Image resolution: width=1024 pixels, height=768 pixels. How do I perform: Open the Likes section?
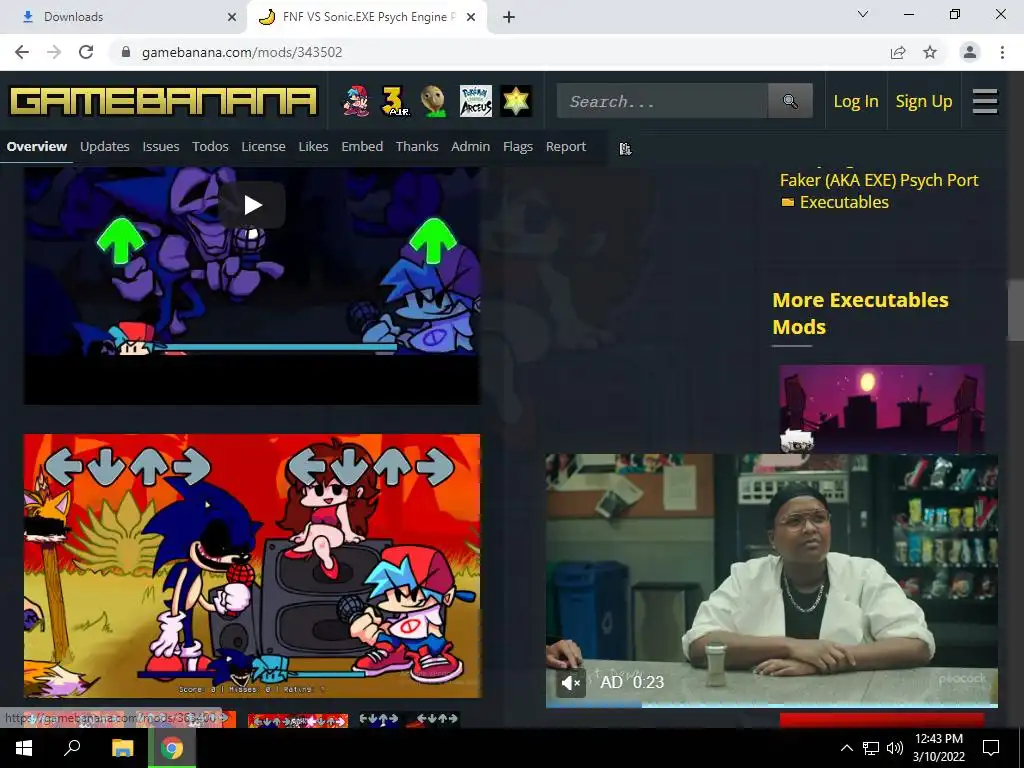coord(313,146)
